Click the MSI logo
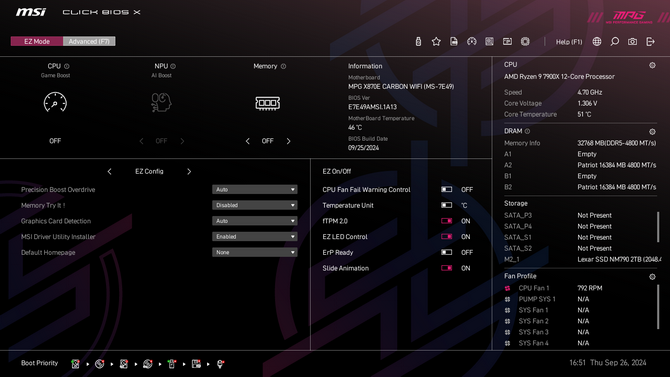670x377 pixels. tap(31, 12)
